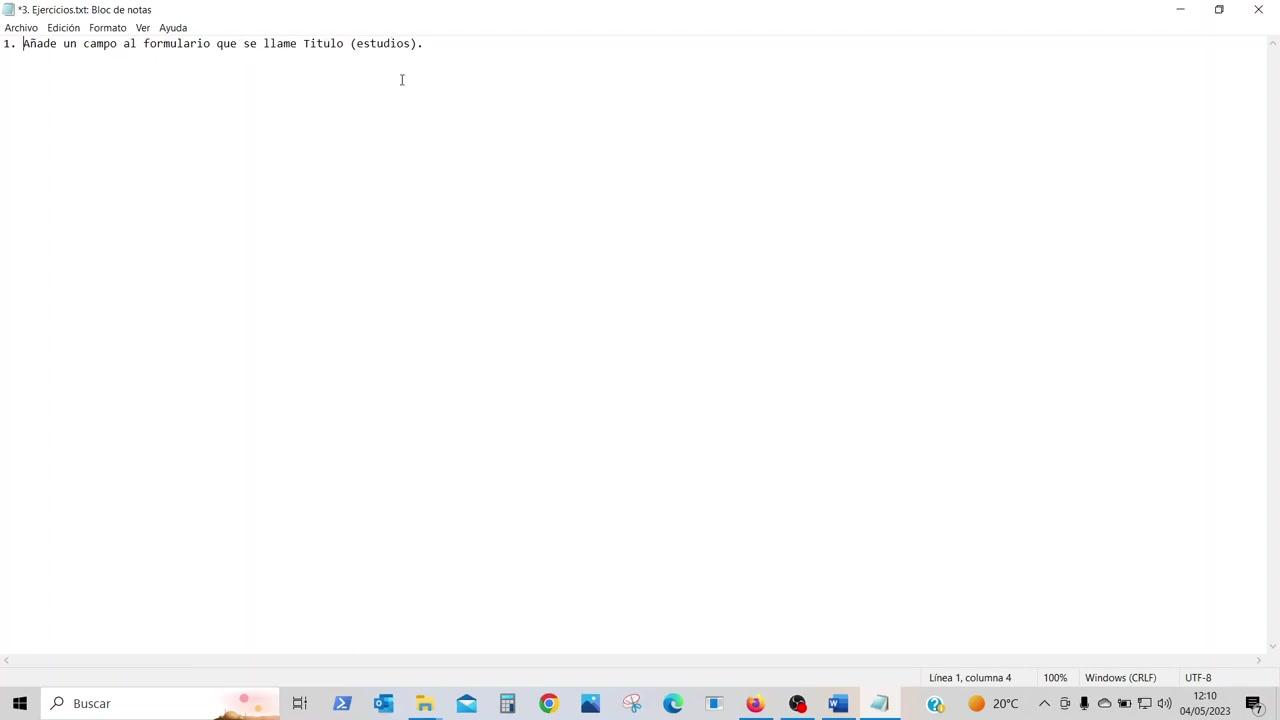Click the word 'Título' in the text
Image resolution: width=1280 pixels, height=720 pixels.
pyautogui.click(x=323, y=44)
